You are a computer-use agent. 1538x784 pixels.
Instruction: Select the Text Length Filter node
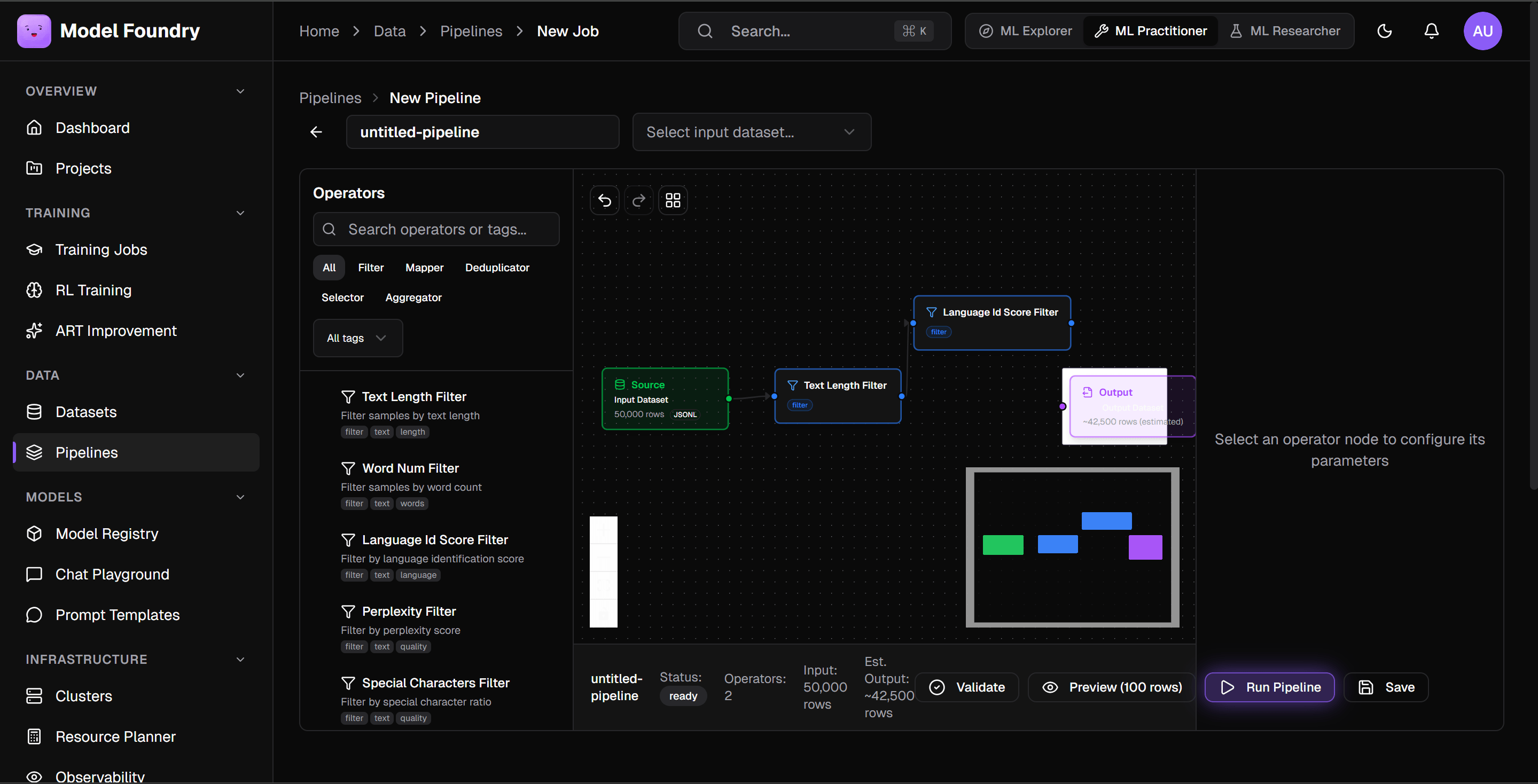click(838, 396)
